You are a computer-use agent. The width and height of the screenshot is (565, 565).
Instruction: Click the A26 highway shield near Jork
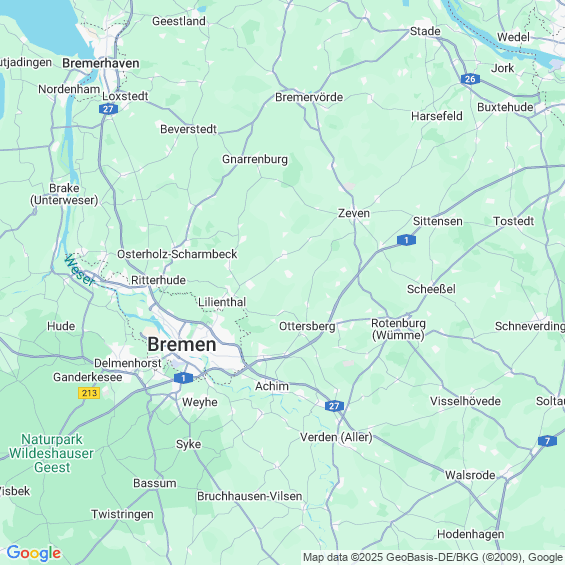click(x=470, y=79)
